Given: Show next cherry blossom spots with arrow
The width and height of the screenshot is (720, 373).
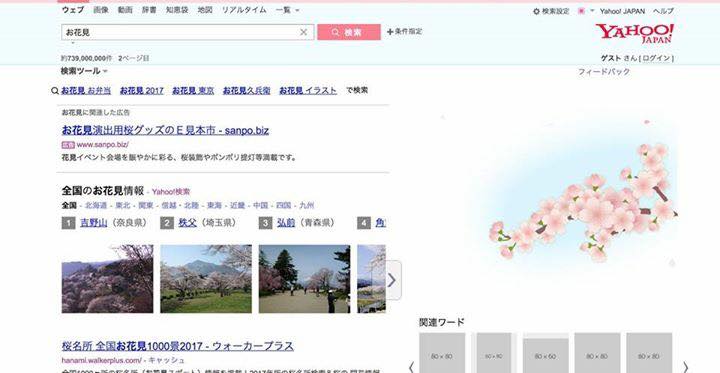Looking at the screenshot, I should pos(393,280).
